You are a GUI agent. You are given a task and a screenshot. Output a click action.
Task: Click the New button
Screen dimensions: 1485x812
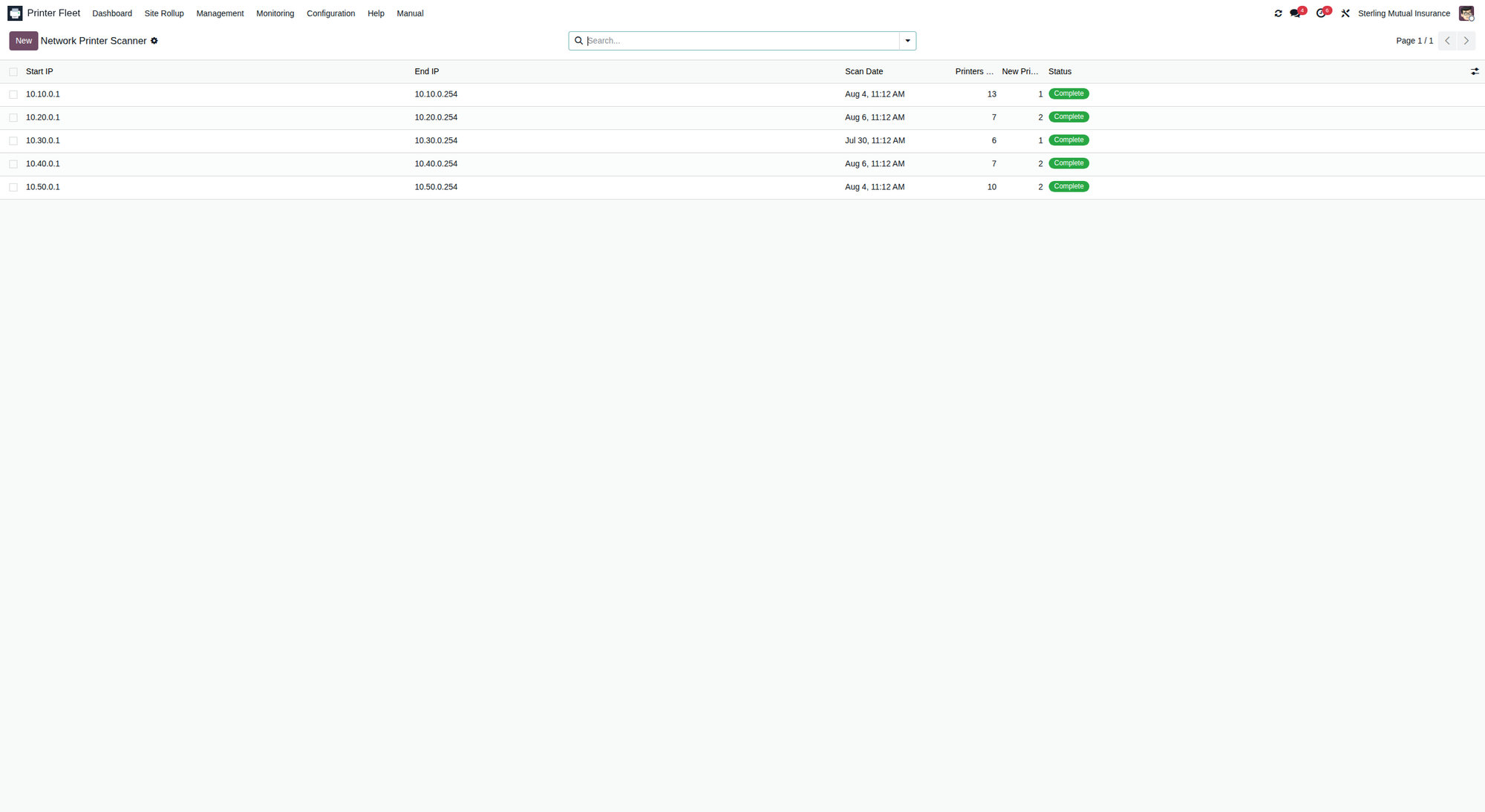(x=24, y=41)
